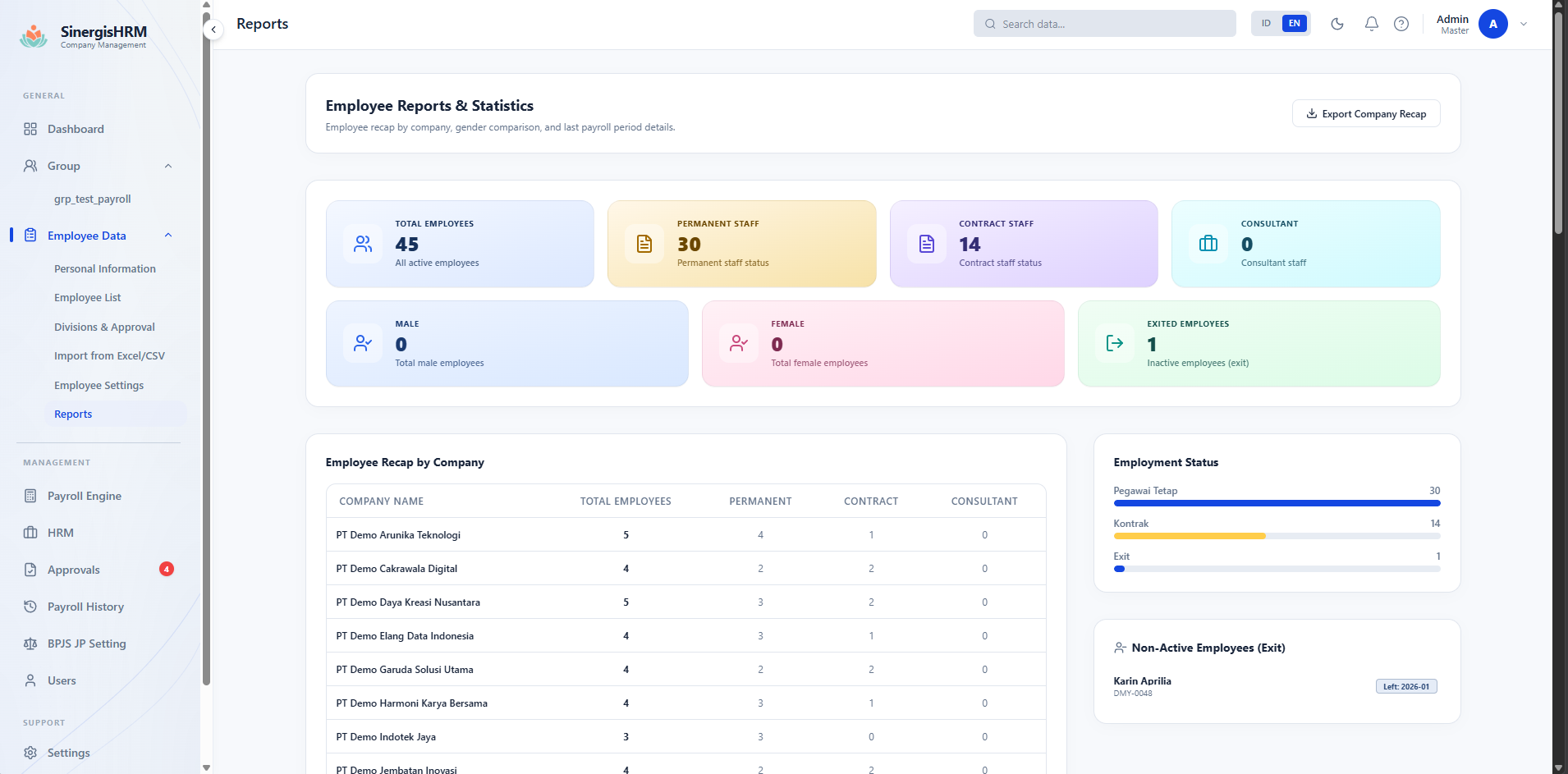Click the Approvals document icon
This screenshot has height=774, width=1568.
click(x=30, y=570)
